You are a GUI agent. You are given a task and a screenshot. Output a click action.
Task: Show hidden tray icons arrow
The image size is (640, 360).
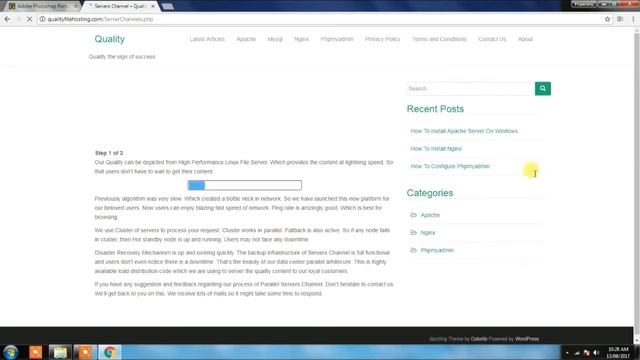pyautogui.click(x=567, y=352)
